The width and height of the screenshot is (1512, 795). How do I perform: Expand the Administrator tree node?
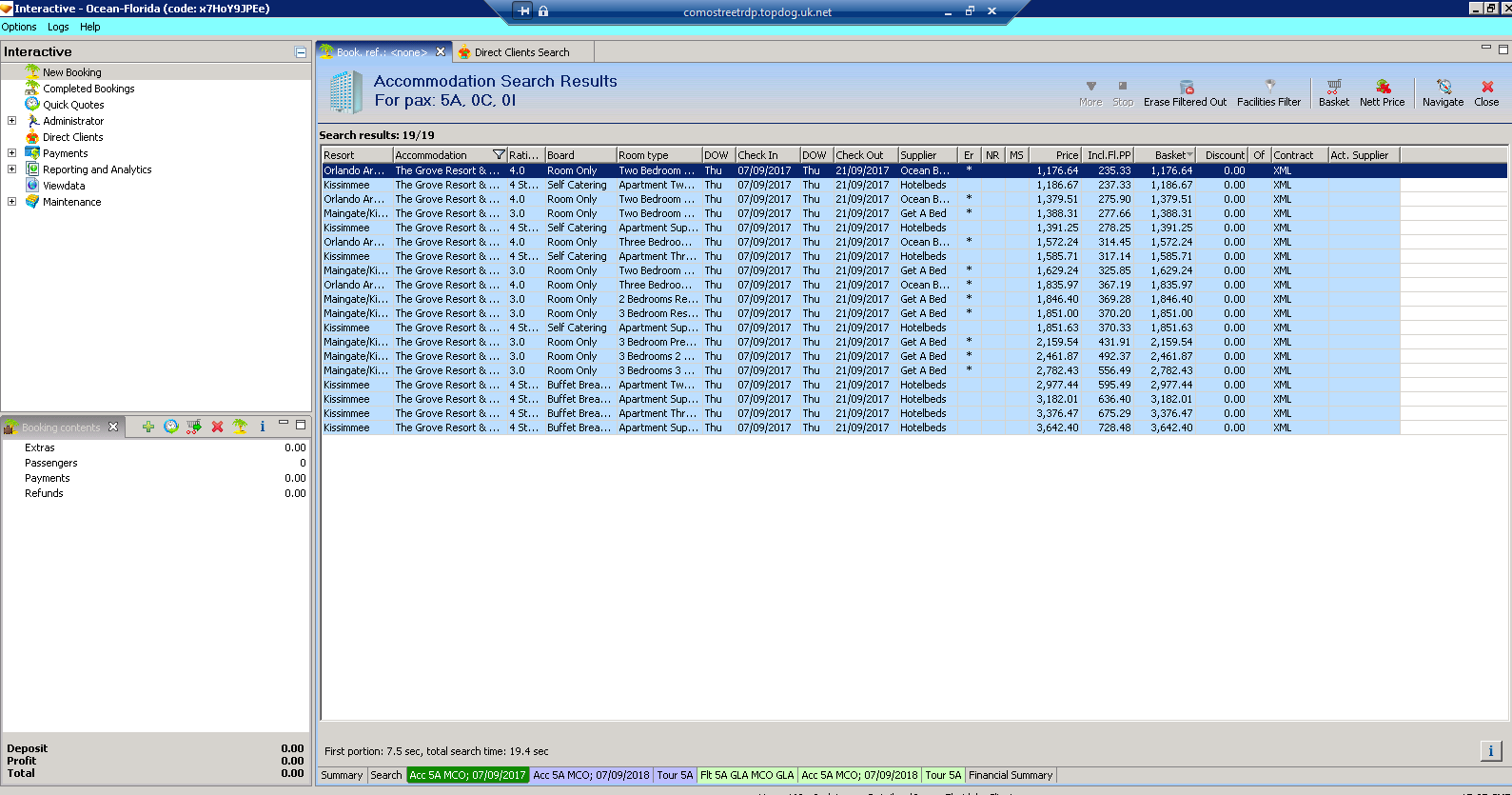click(11, 121)
